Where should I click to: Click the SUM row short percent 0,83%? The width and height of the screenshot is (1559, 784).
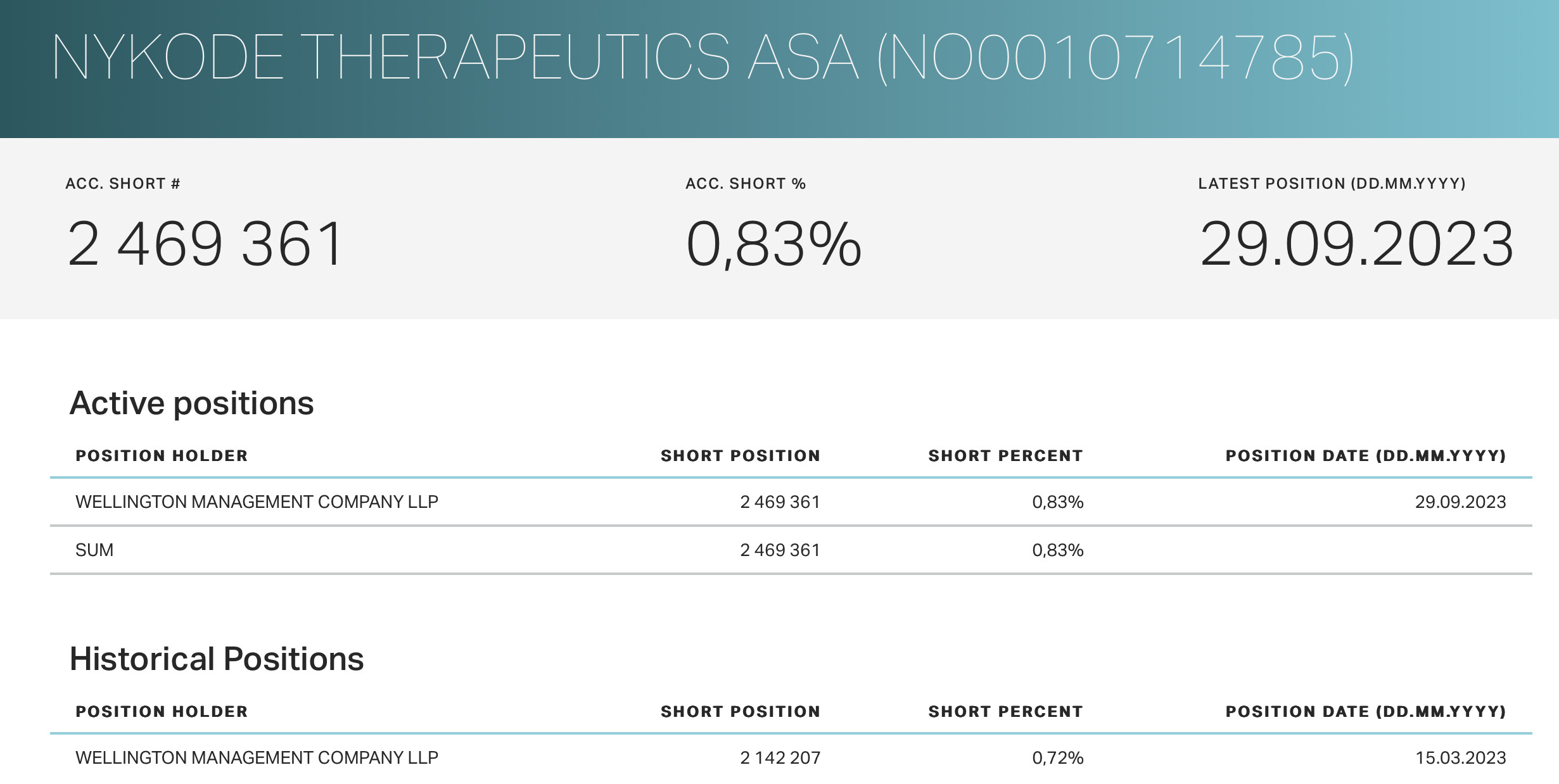(1058, 550)
